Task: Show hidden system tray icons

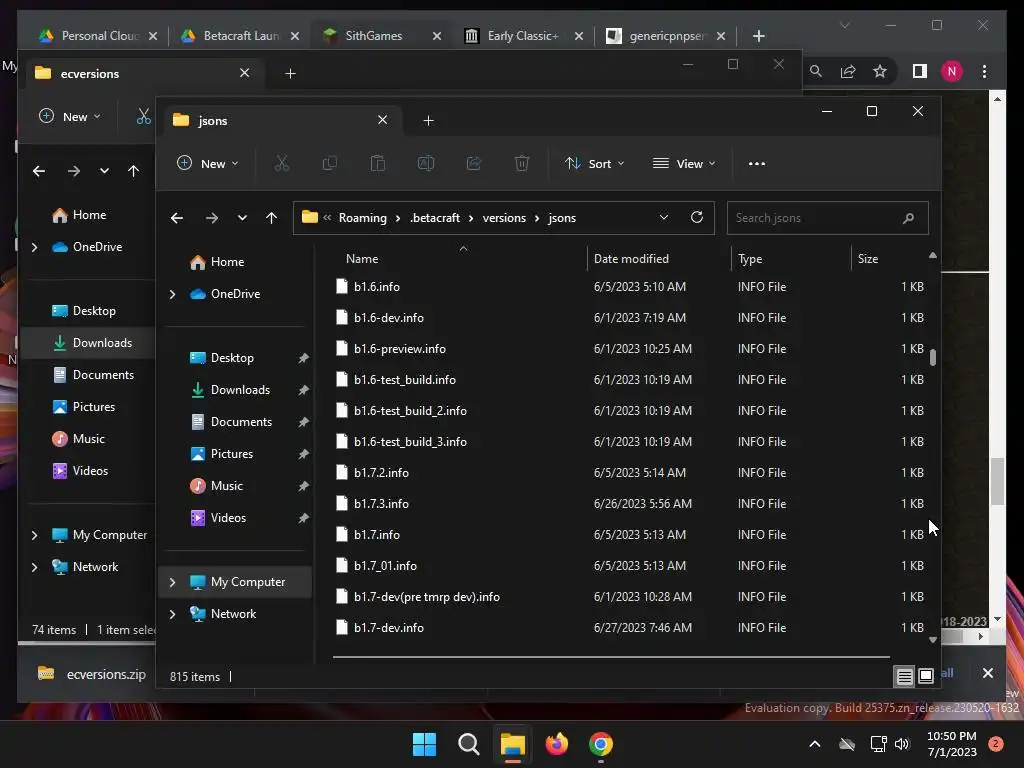Action: [815, 744]
